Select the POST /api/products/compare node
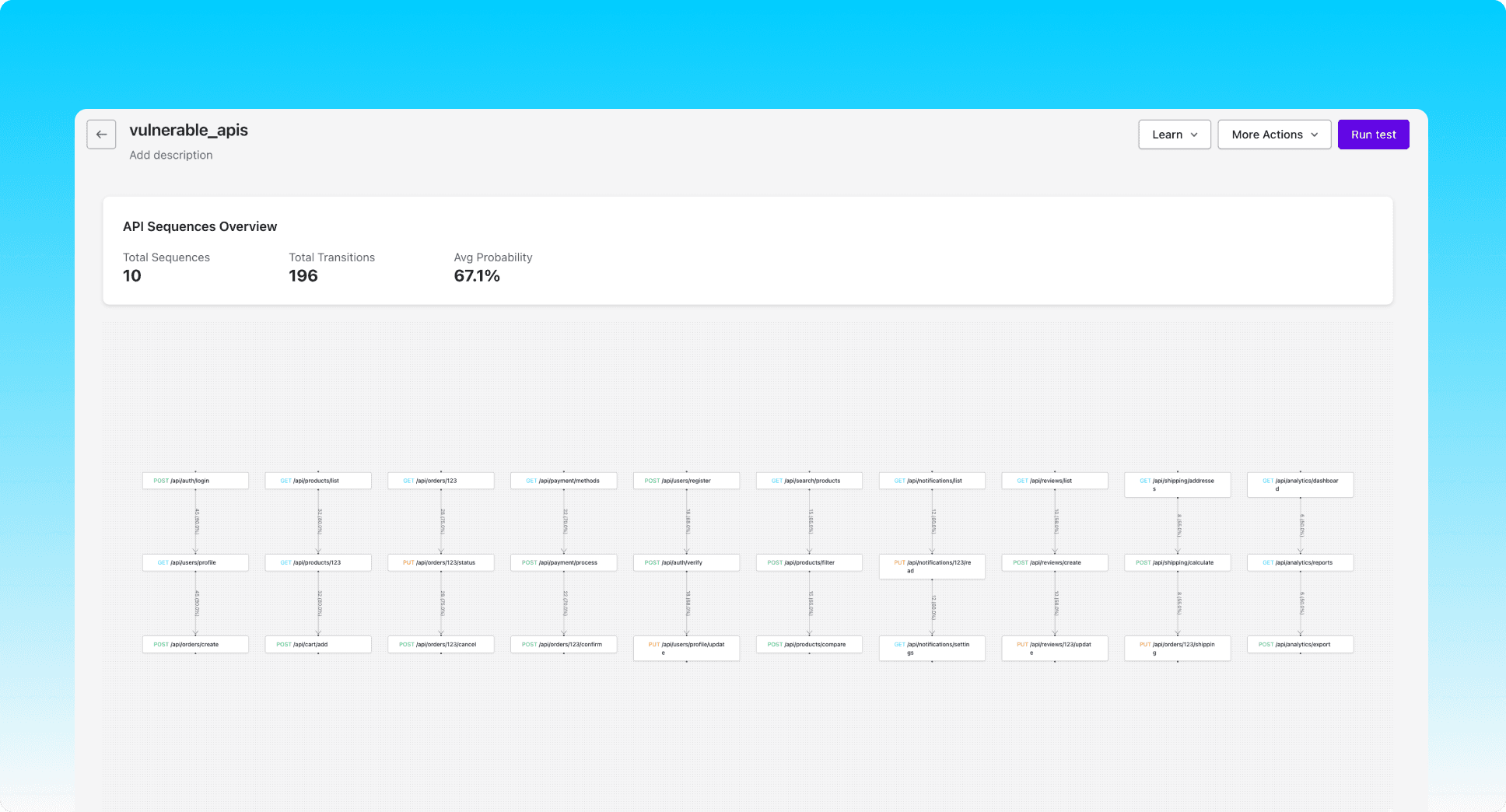 pyautogui.click(x=809, y=644)
